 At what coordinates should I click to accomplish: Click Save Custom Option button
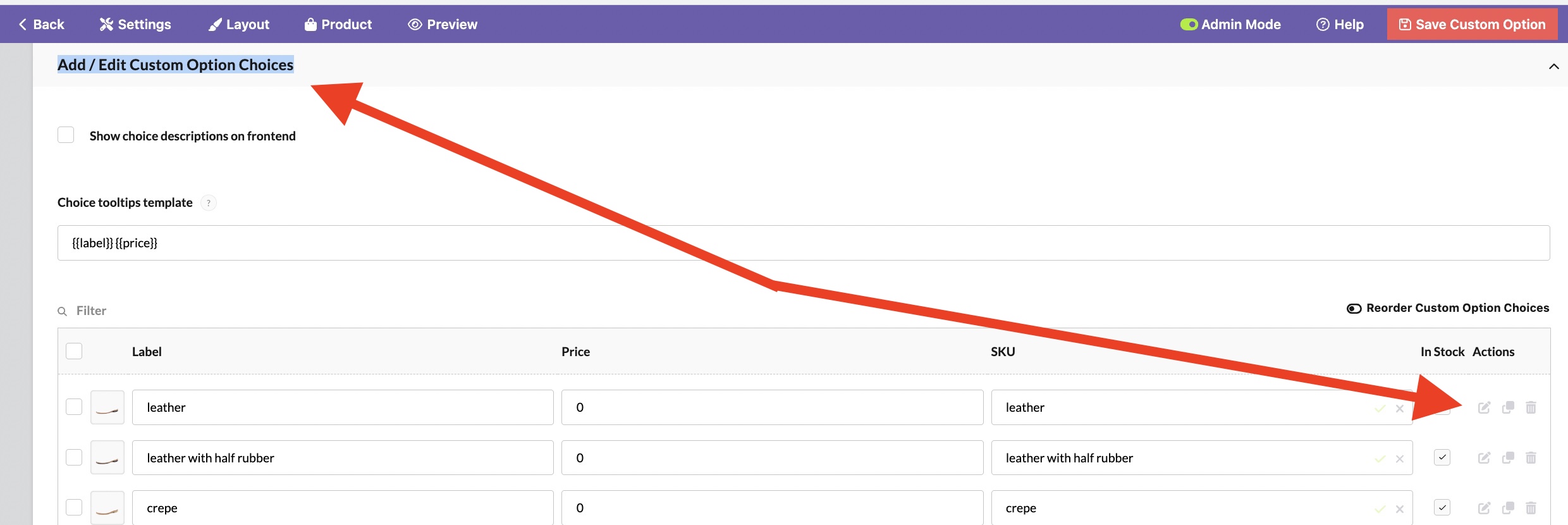1472,25
